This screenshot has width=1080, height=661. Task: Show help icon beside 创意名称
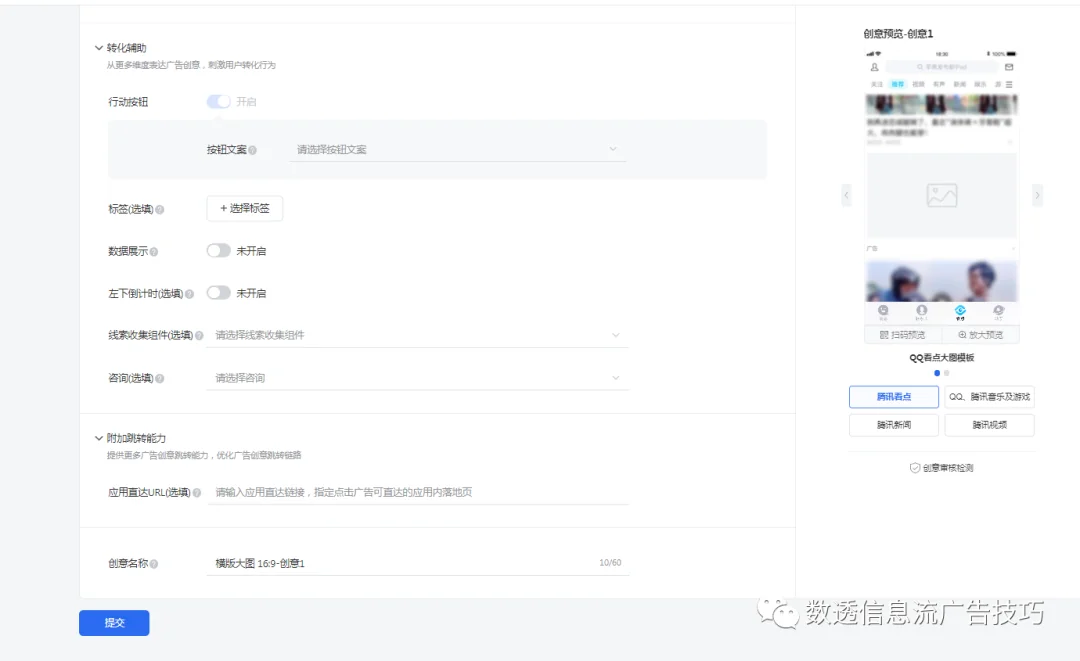[x=154, y=564]
